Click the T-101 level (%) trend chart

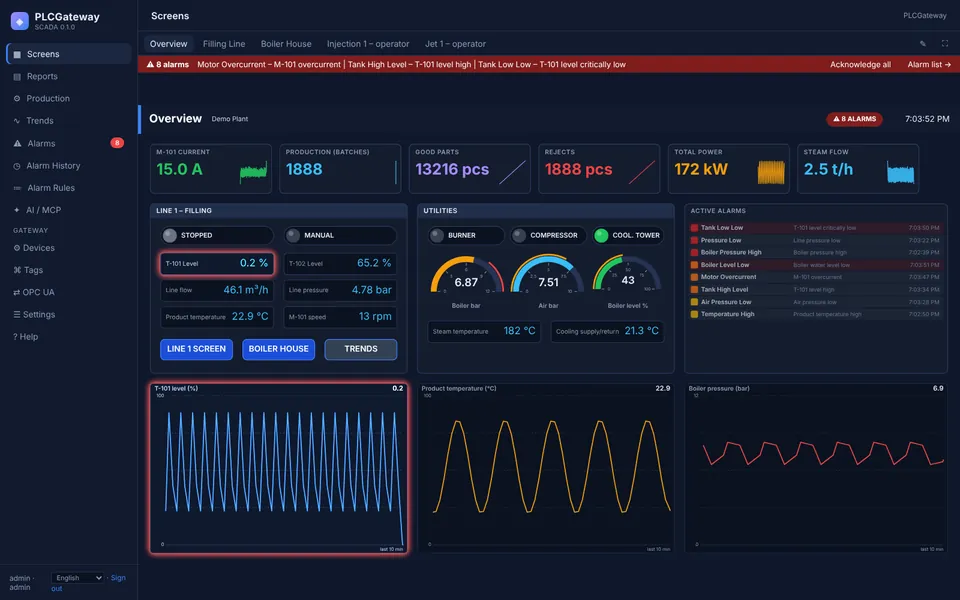click(x=279, y=468)
